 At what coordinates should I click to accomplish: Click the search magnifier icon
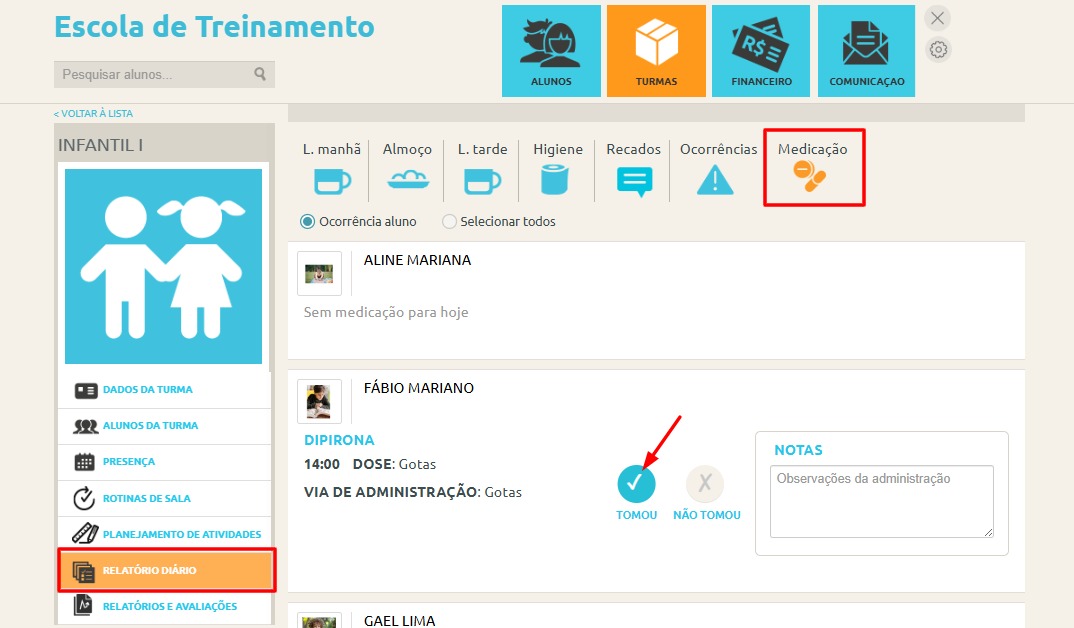[260, 73]
